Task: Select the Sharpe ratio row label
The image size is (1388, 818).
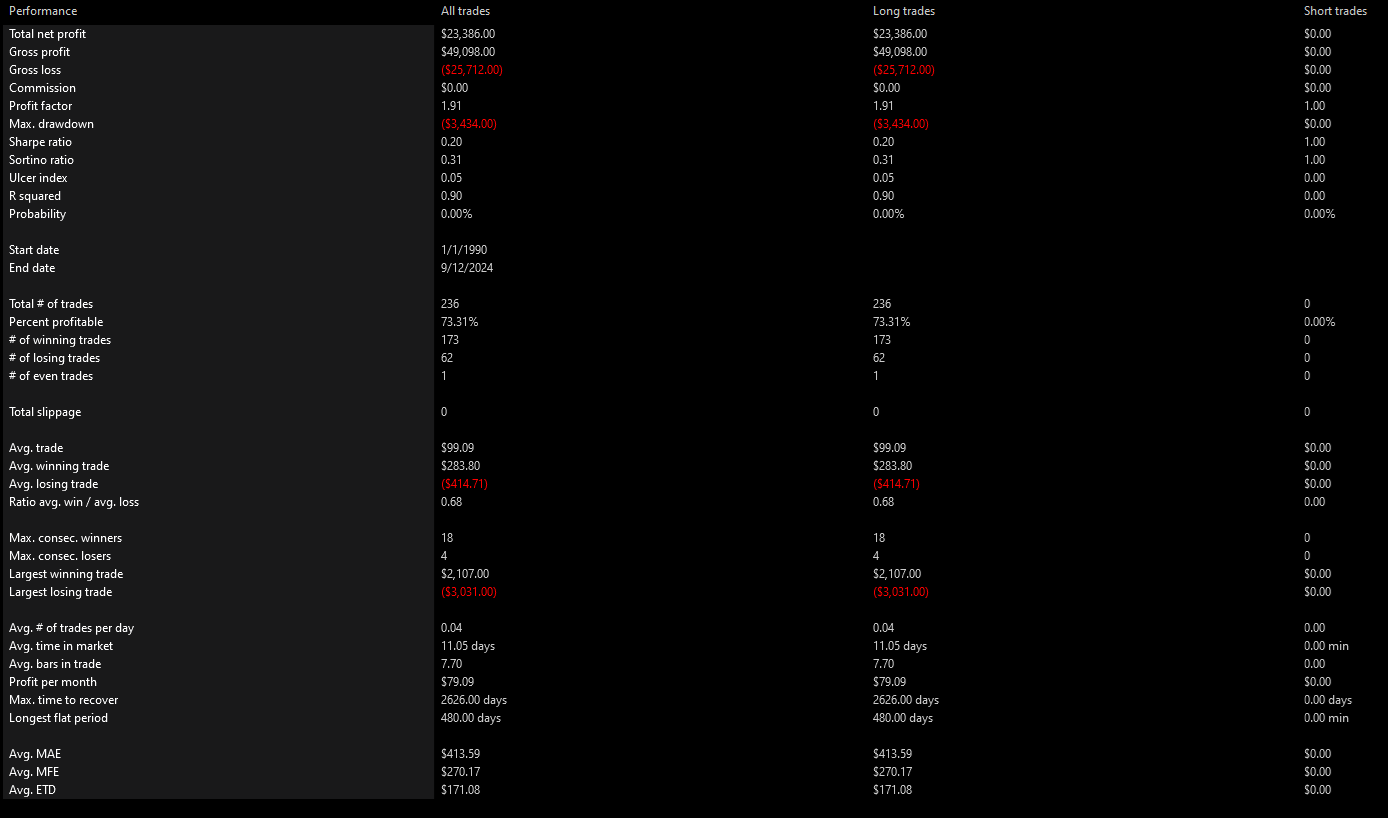Action: click(40, 142)
